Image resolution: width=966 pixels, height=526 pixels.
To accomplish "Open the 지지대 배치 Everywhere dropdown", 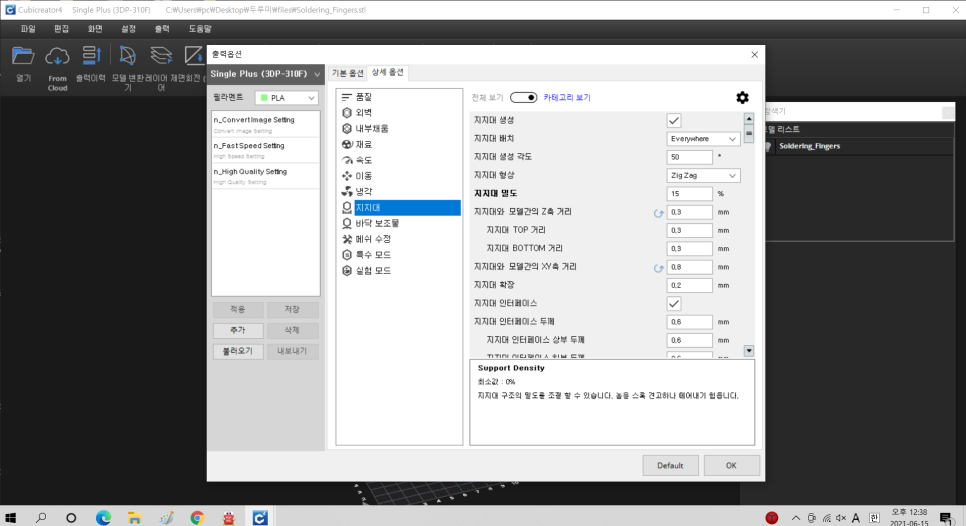I will 703,139.
